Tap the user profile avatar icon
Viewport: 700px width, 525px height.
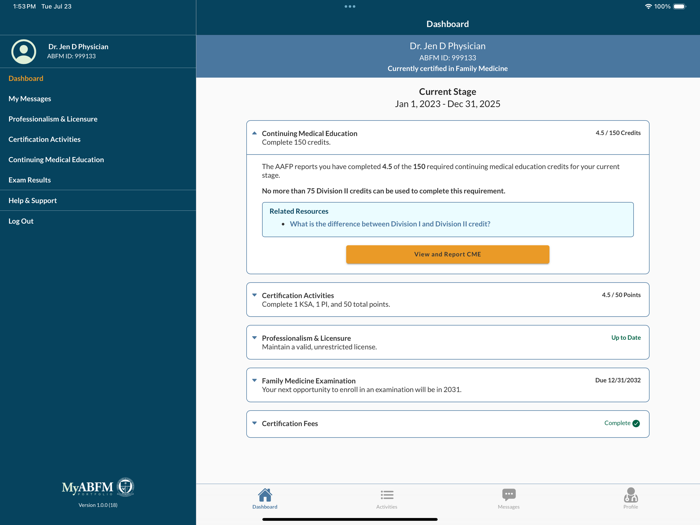[x=24, y=51]
